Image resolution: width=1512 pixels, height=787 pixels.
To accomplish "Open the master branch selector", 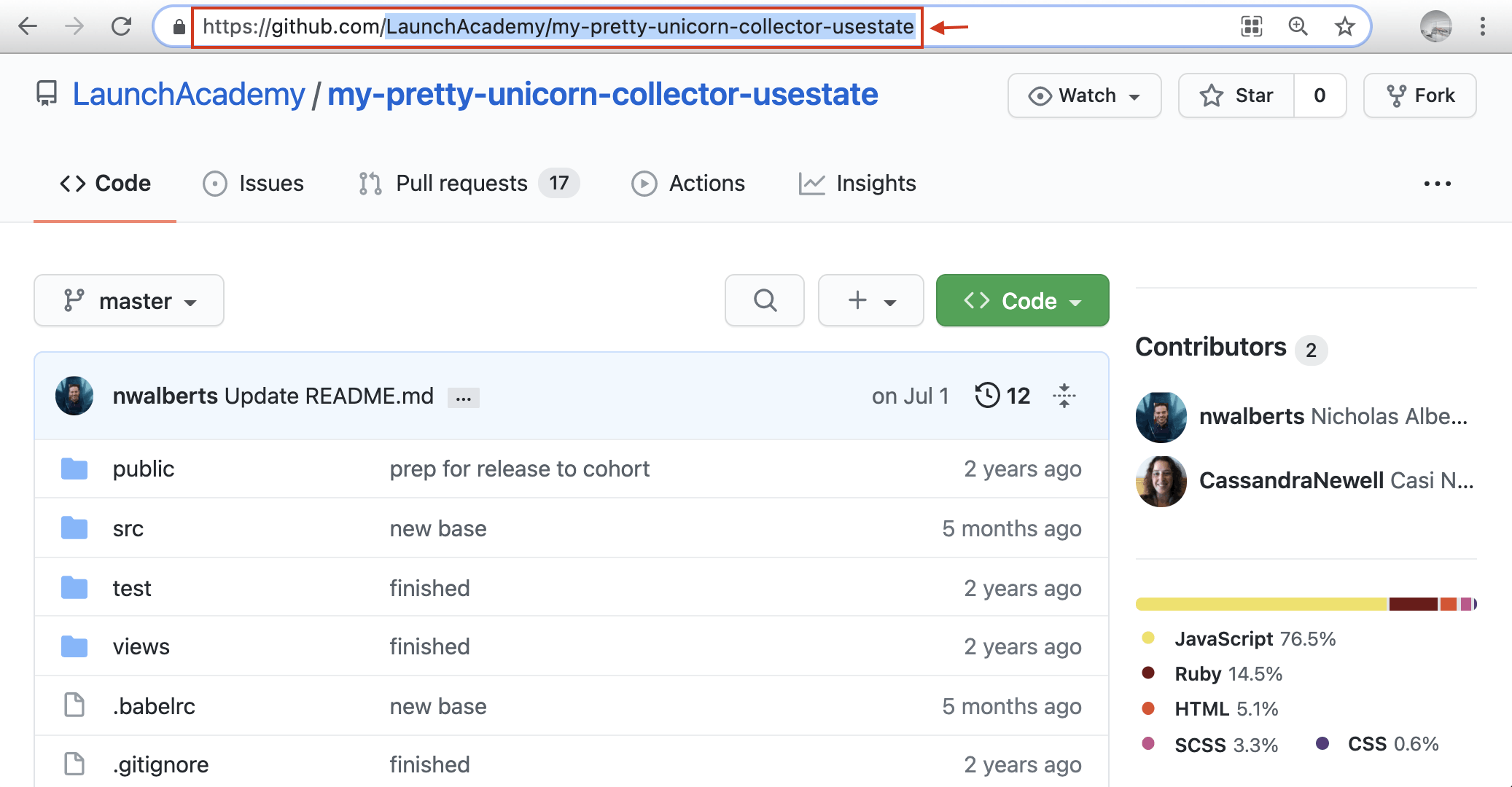I will tap(128, 300).
